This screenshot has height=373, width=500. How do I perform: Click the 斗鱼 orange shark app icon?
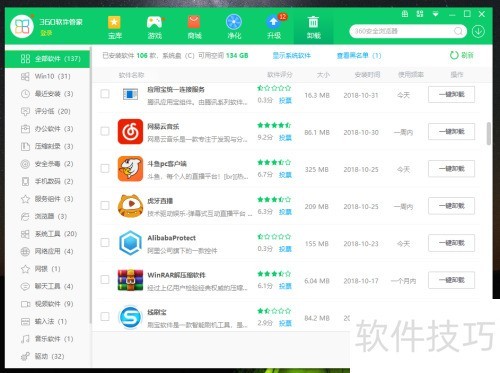[x=130, y=168]
